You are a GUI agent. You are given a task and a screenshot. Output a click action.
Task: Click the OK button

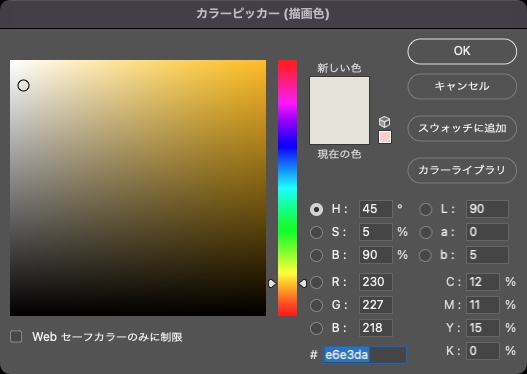(x=462, y=51)
